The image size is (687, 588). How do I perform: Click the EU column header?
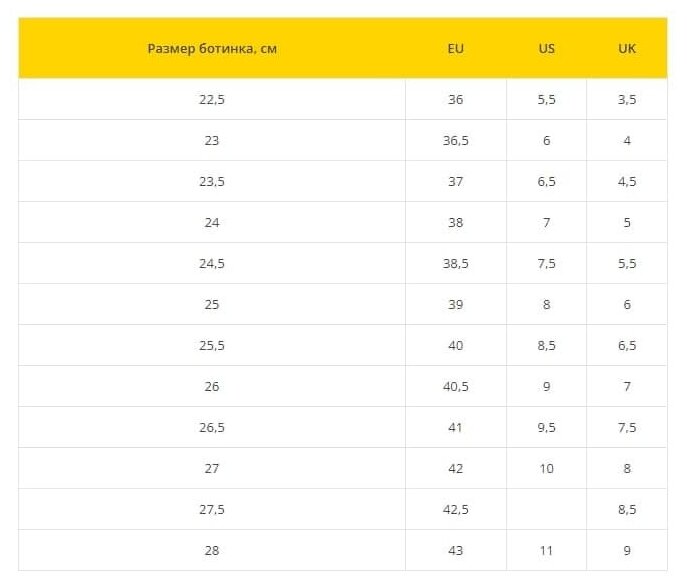click(456, 48)
